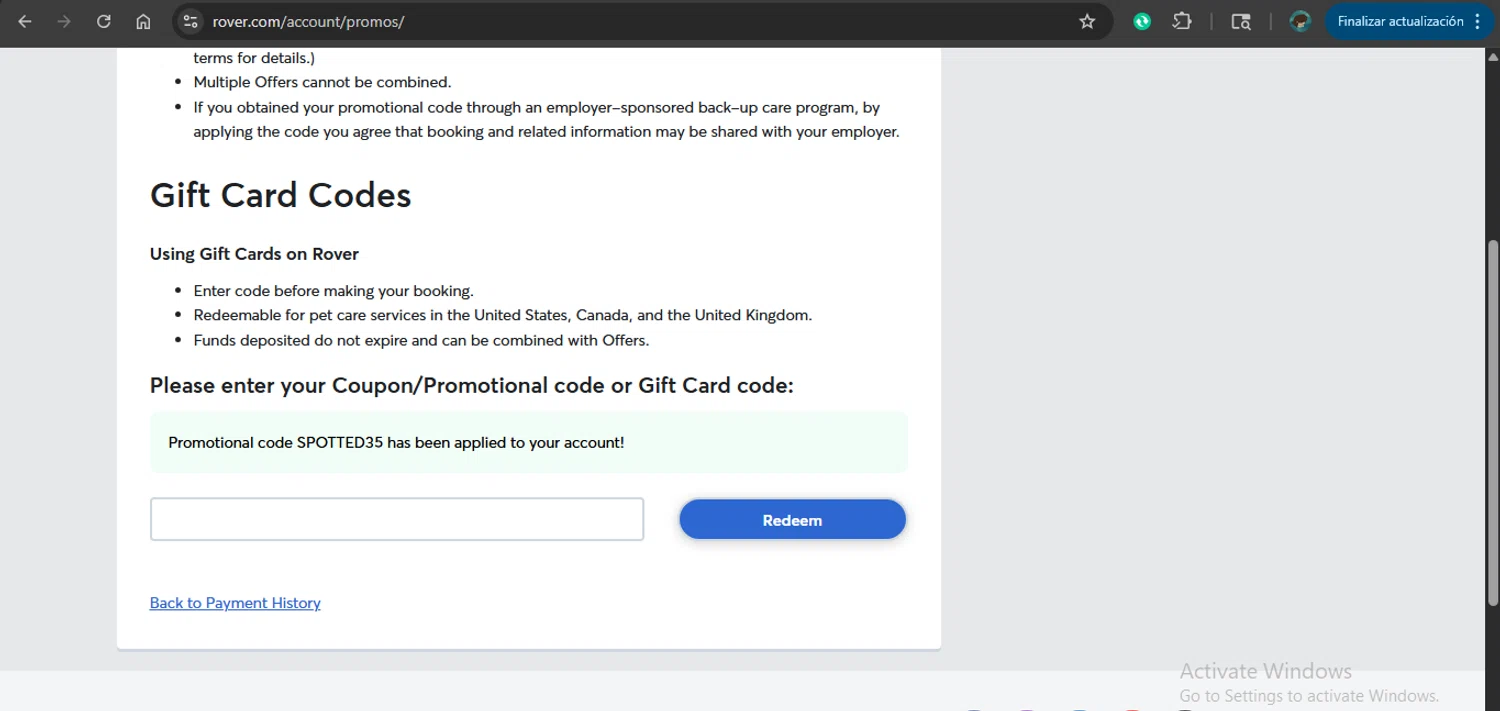View site information for rover.com
The image size is (1500, 711).
191,21
